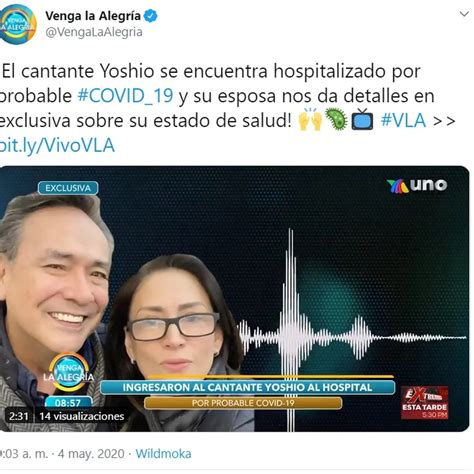Open the tweet options chevron menu
Screen dimensions: 474x474
(x=464, y=14)
